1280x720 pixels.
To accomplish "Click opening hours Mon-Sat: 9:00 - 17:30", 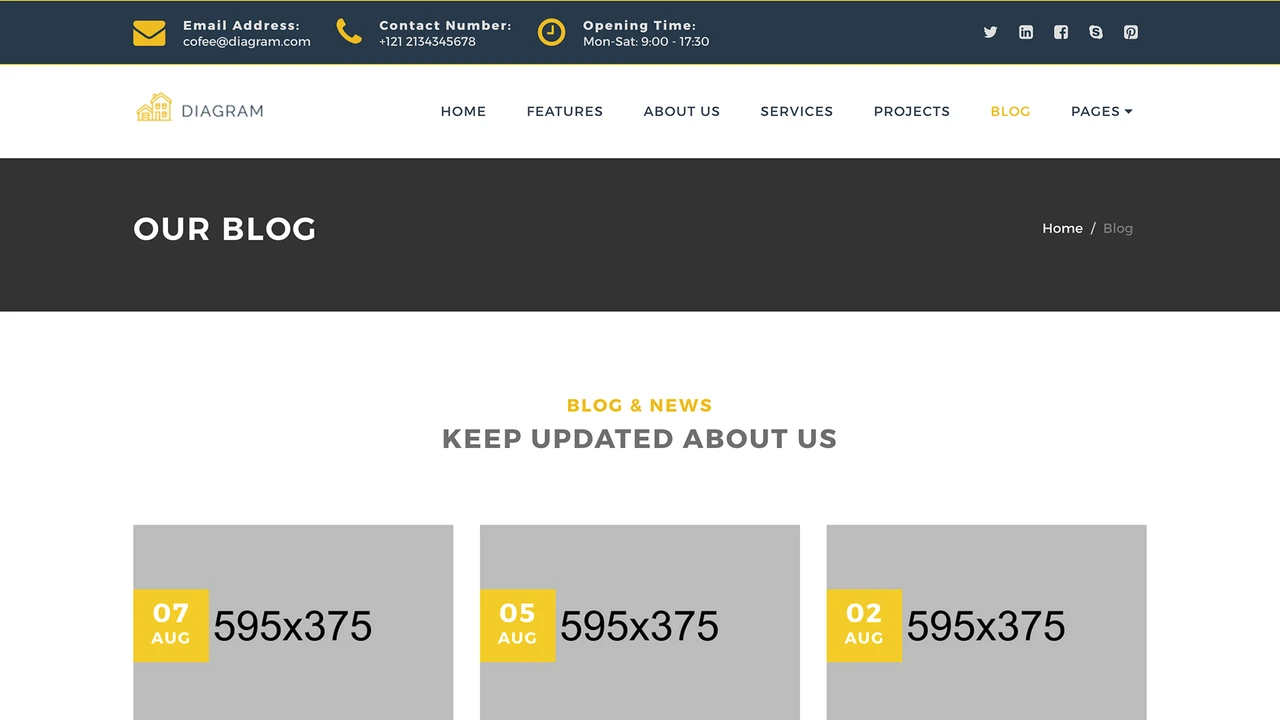I will click(646, 42).
